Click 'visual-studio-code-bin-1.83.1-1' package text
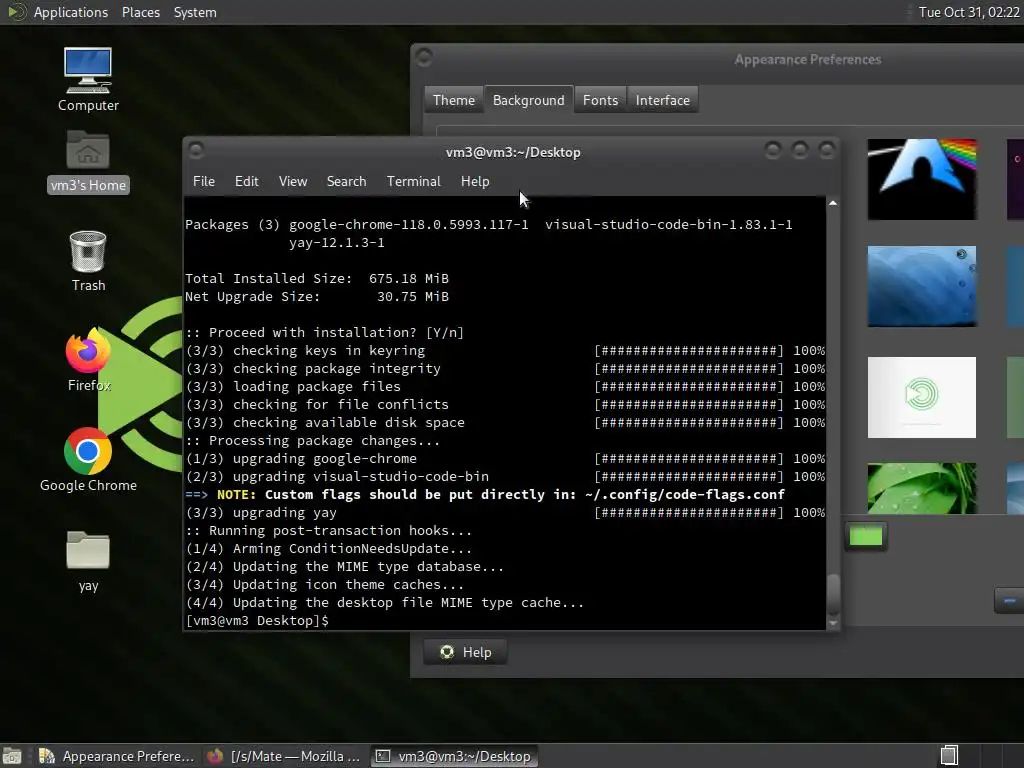The width and height of the screenshot is (1024, 768). click(669, 224)
